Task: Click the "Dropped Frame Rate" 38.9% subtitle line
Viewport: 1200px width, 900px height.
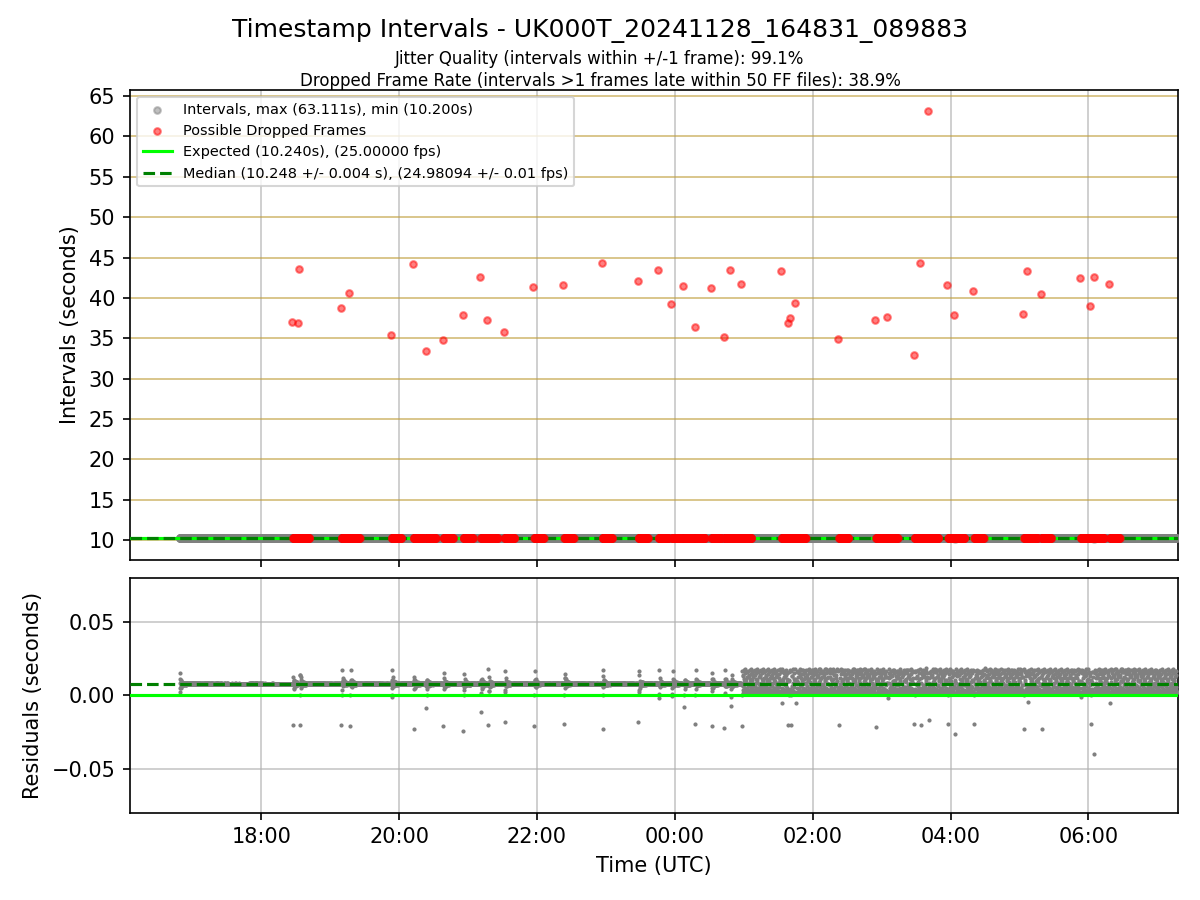Action: coord(600,80)
